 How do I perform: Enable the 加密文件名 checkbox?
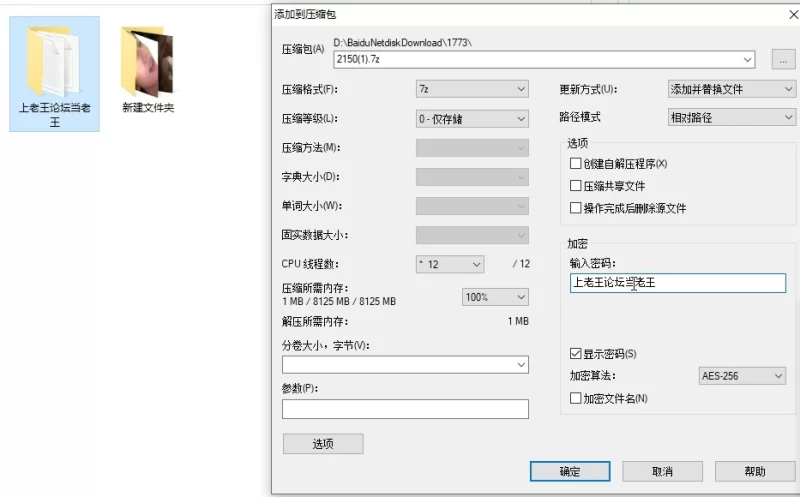[x=576, y=398]
